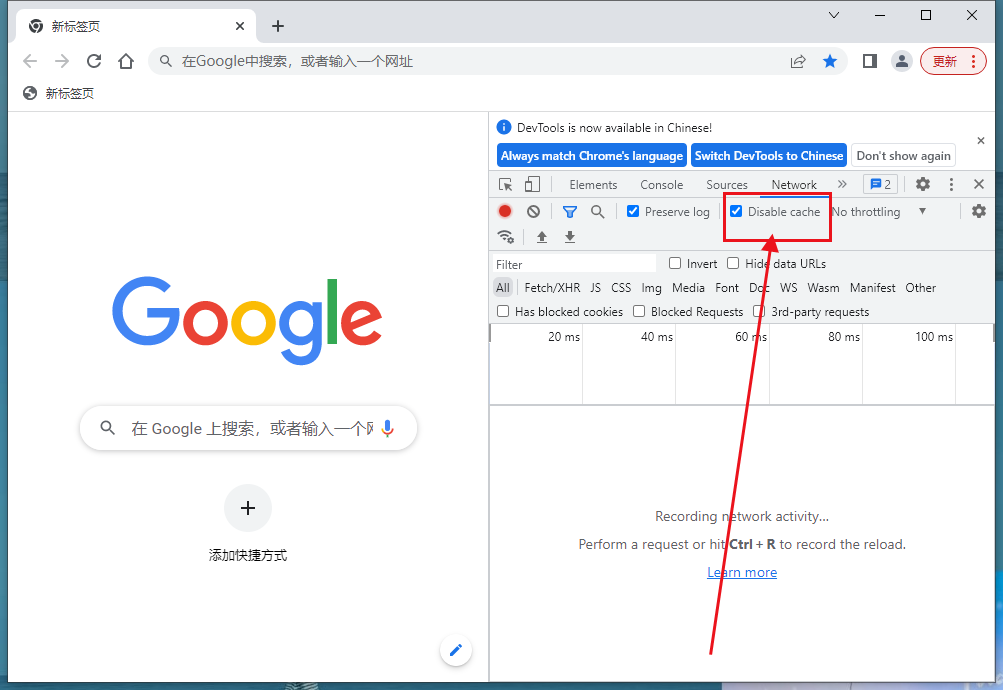Switch to the Elements tab
The width and height of the screenshot is (1003, 690).
coord(593,185)
